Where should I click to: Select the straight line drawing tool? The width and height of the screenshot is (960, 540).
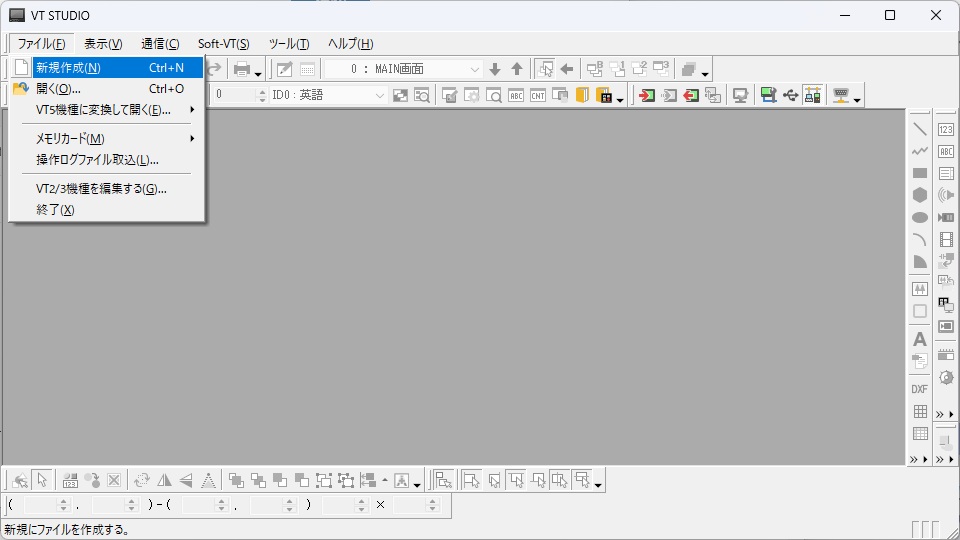coord(920,129)
